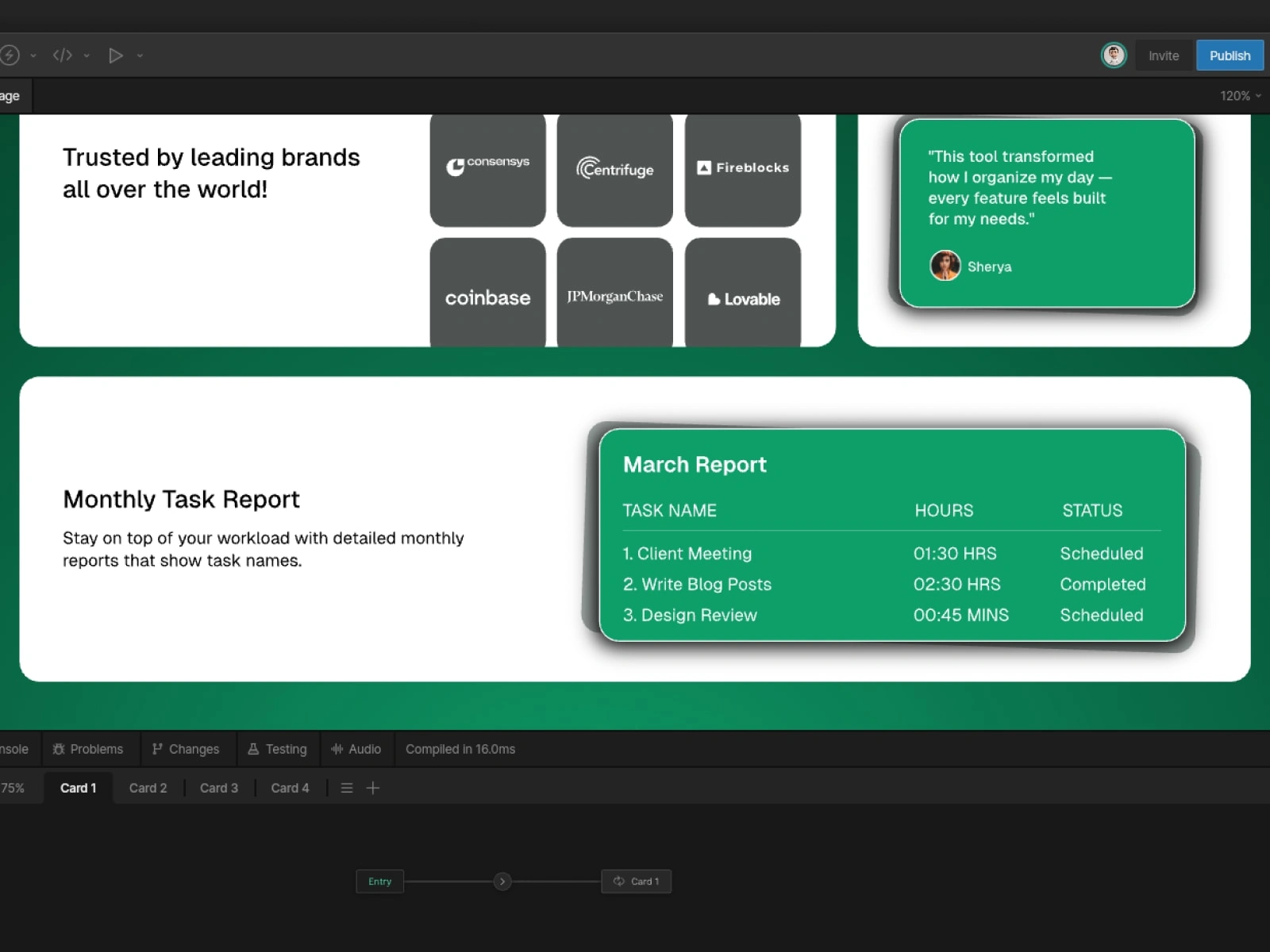1270x952 pixels.
Task: Click the 'HOURS' column header
Action: [x=944, y=510]
